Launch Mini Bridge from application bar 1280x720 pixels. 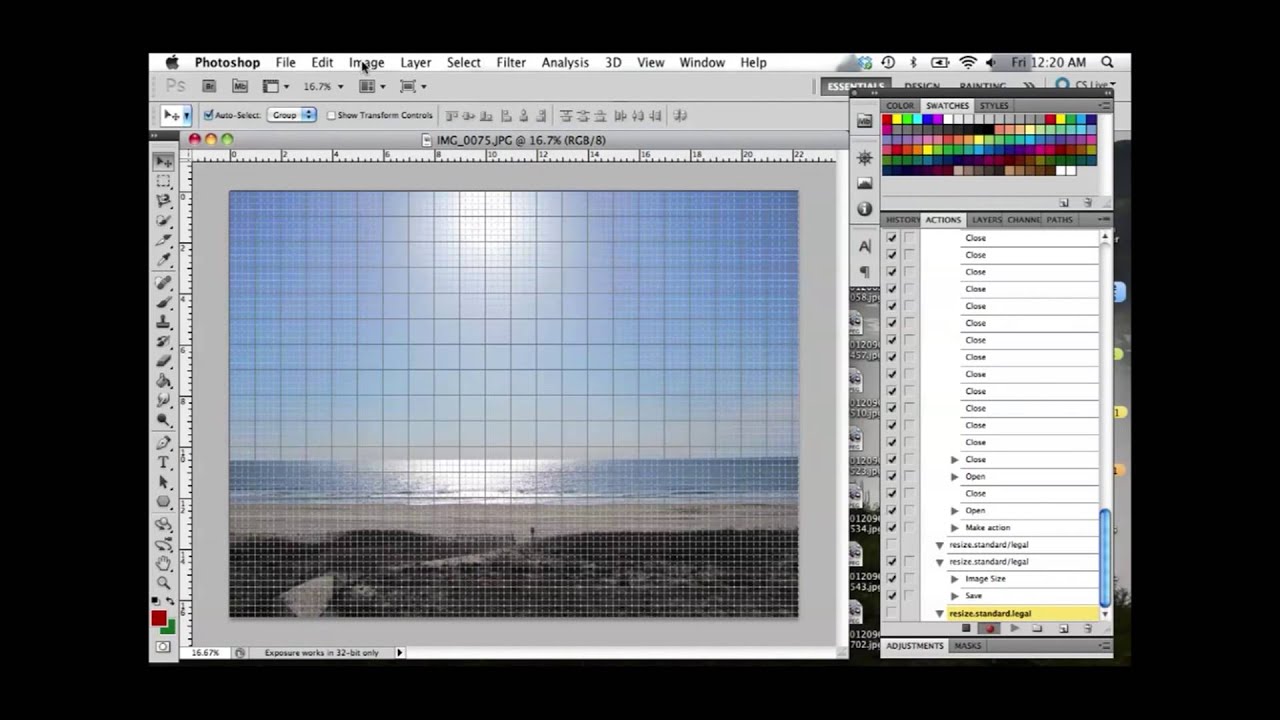click(x=239, y=86)
